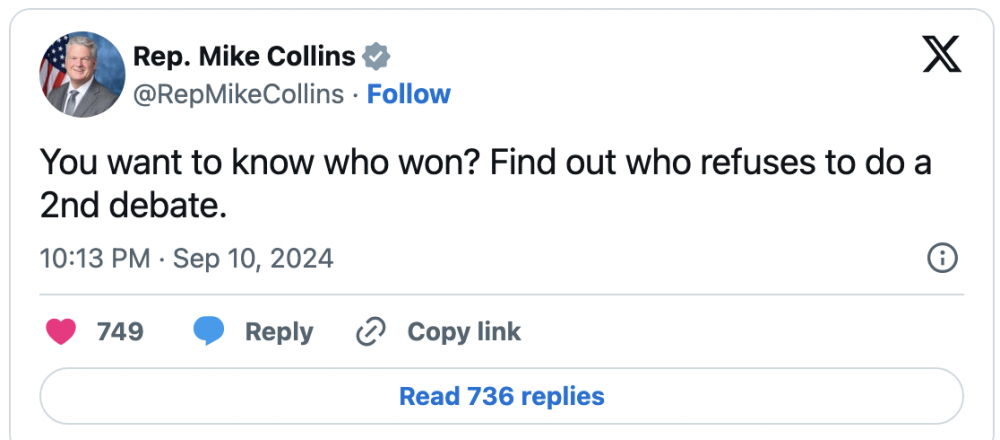Click the chain link icon
This screenshot has width=1000, height=440.
pyautogui.click(x=371, y=332)
